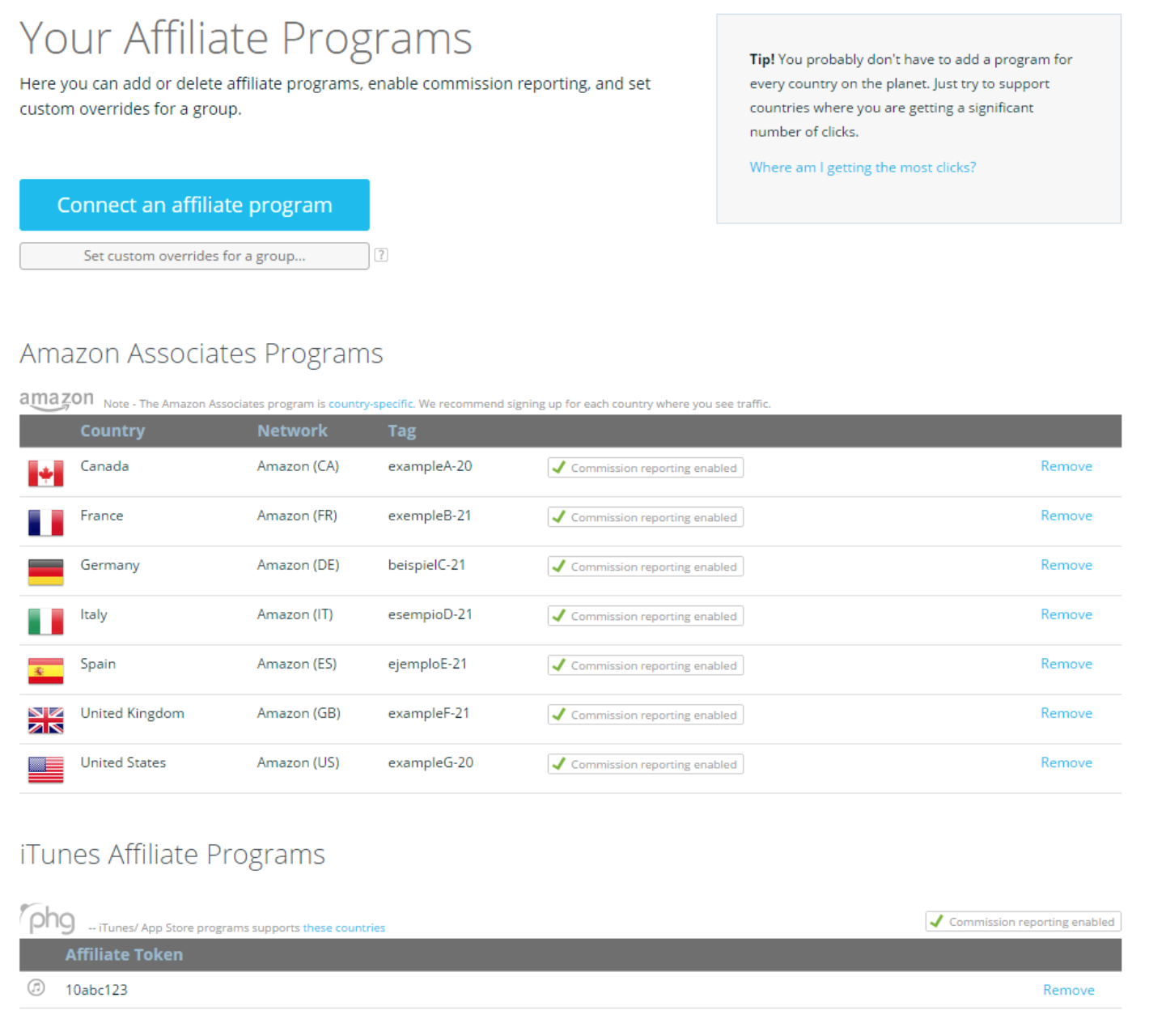Viewport: 1149px width, 1036px height.
Task: Toggle commission reporting for United States
Action: tap(646, 764)
